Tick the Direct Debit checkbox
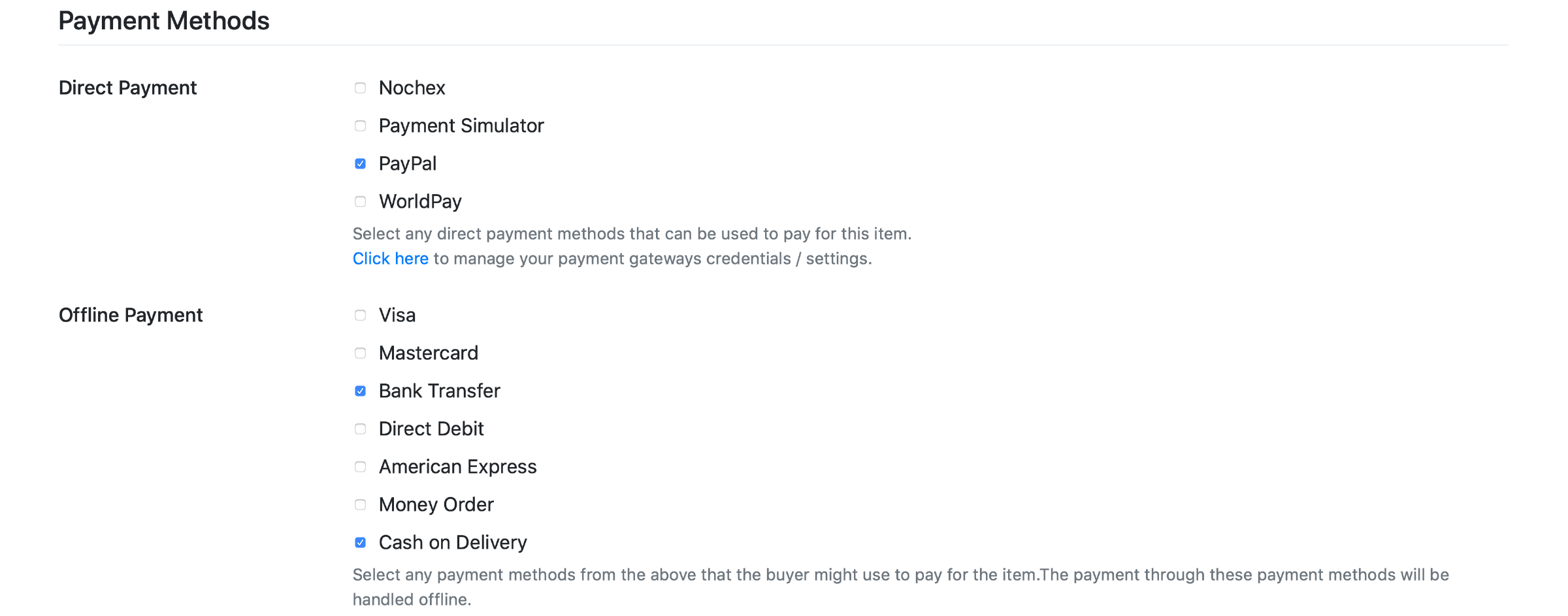The width and height of the screenshot is (1568, 616). coord(360,429)
